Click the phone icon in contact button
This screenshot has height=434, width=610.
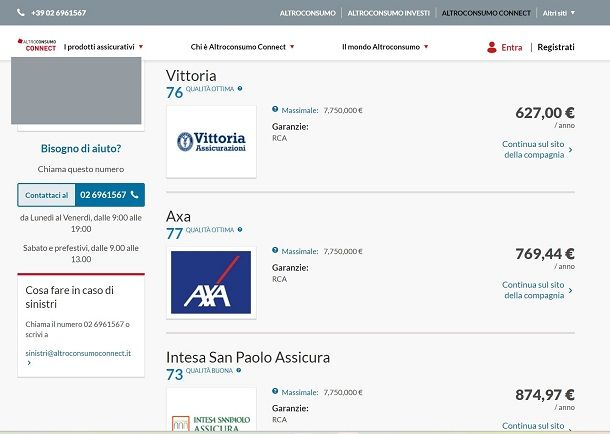tap(135, 194)
